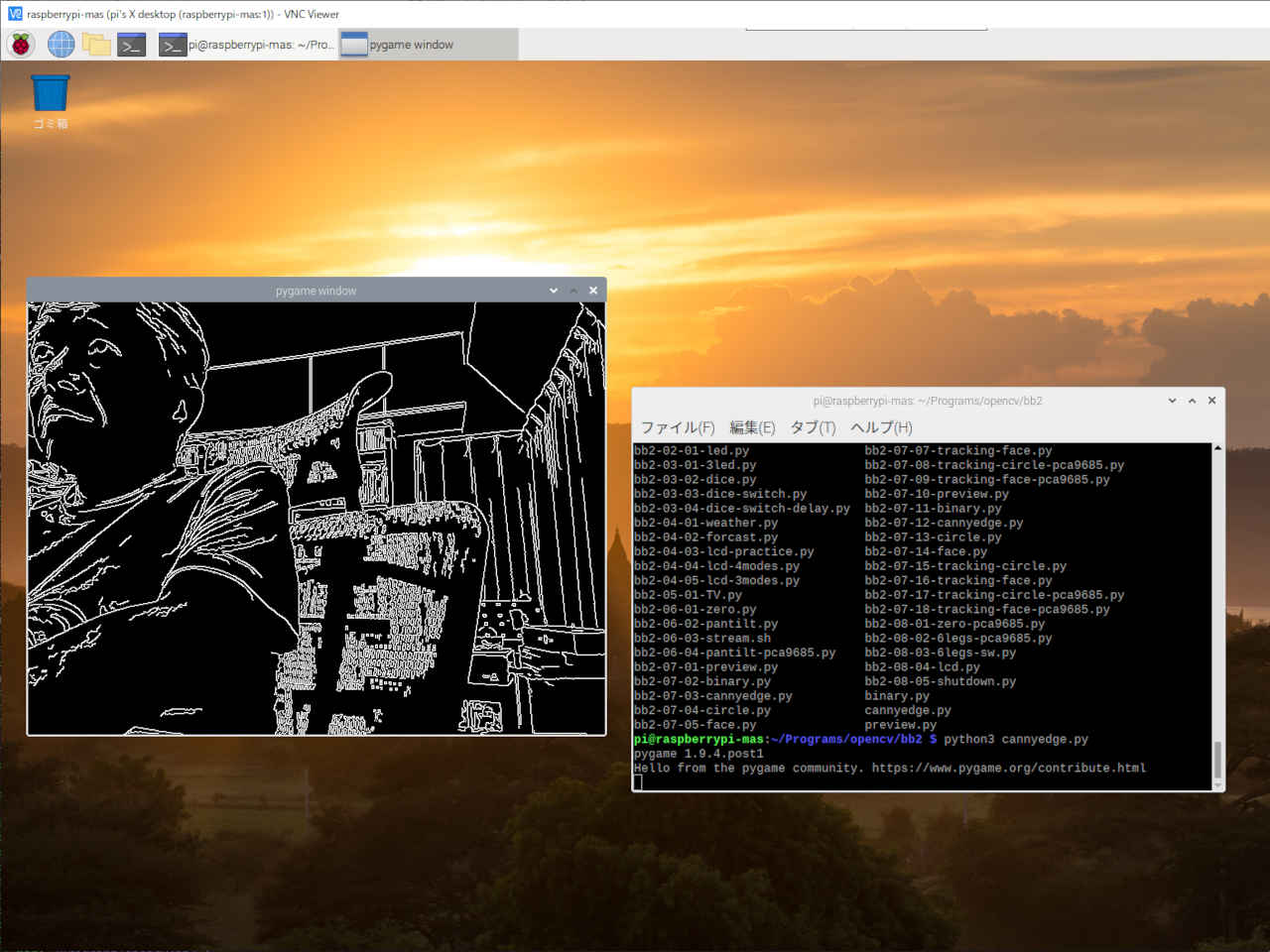Click the file bb2-06-03-stream.sh

[x=702, y=638]
